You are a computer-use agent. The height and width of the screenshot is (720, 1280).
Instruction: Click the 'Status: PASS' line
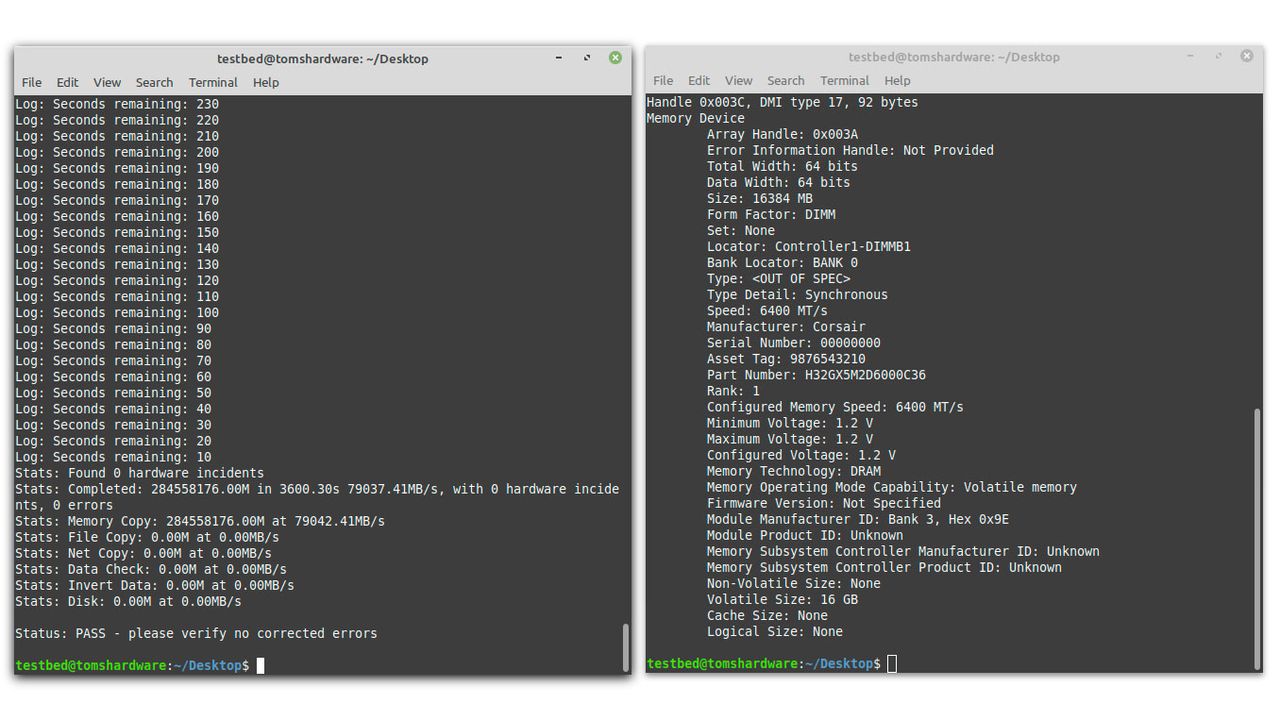196,633
